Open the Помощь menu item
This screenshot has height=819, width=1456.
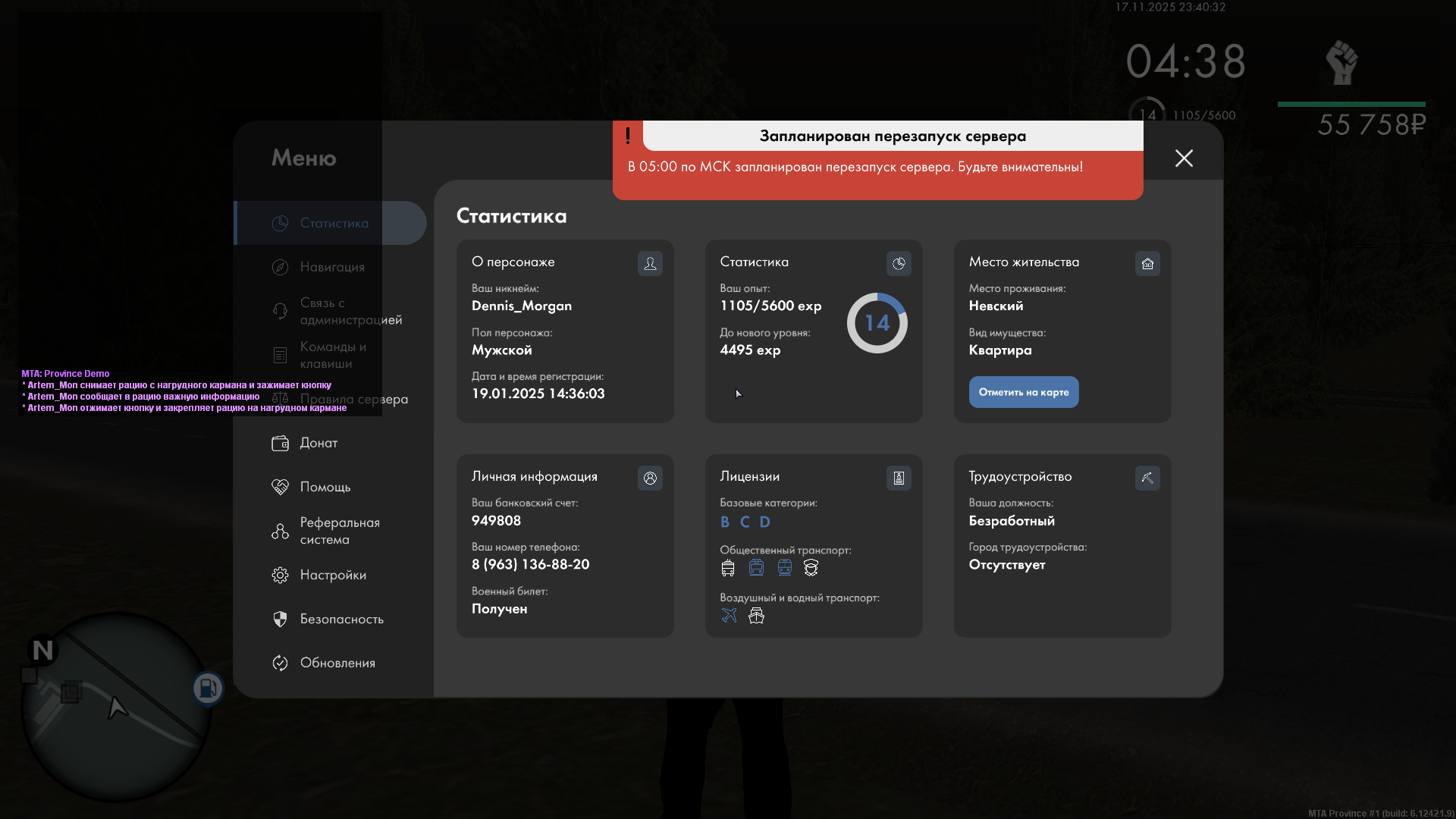[325, 487]
